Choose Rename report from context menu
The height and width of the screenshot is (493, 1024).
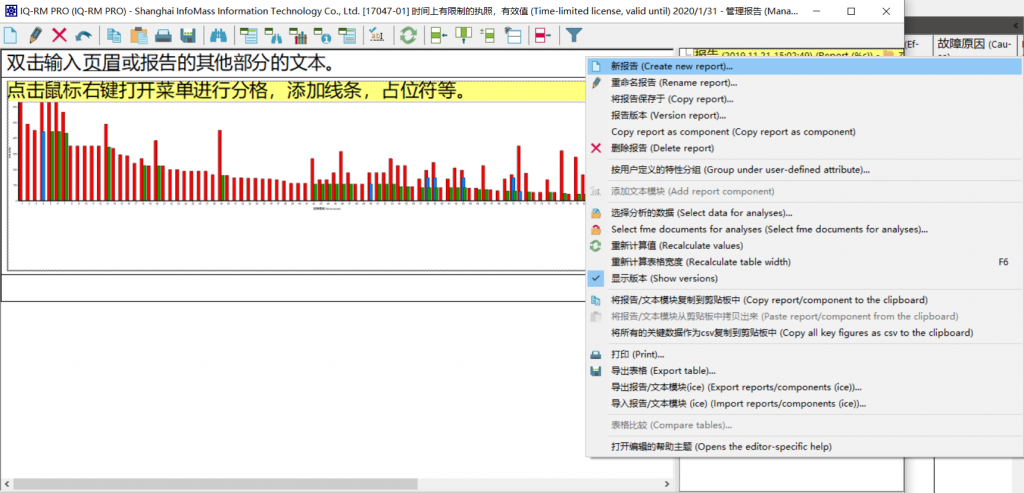(673, 82)
